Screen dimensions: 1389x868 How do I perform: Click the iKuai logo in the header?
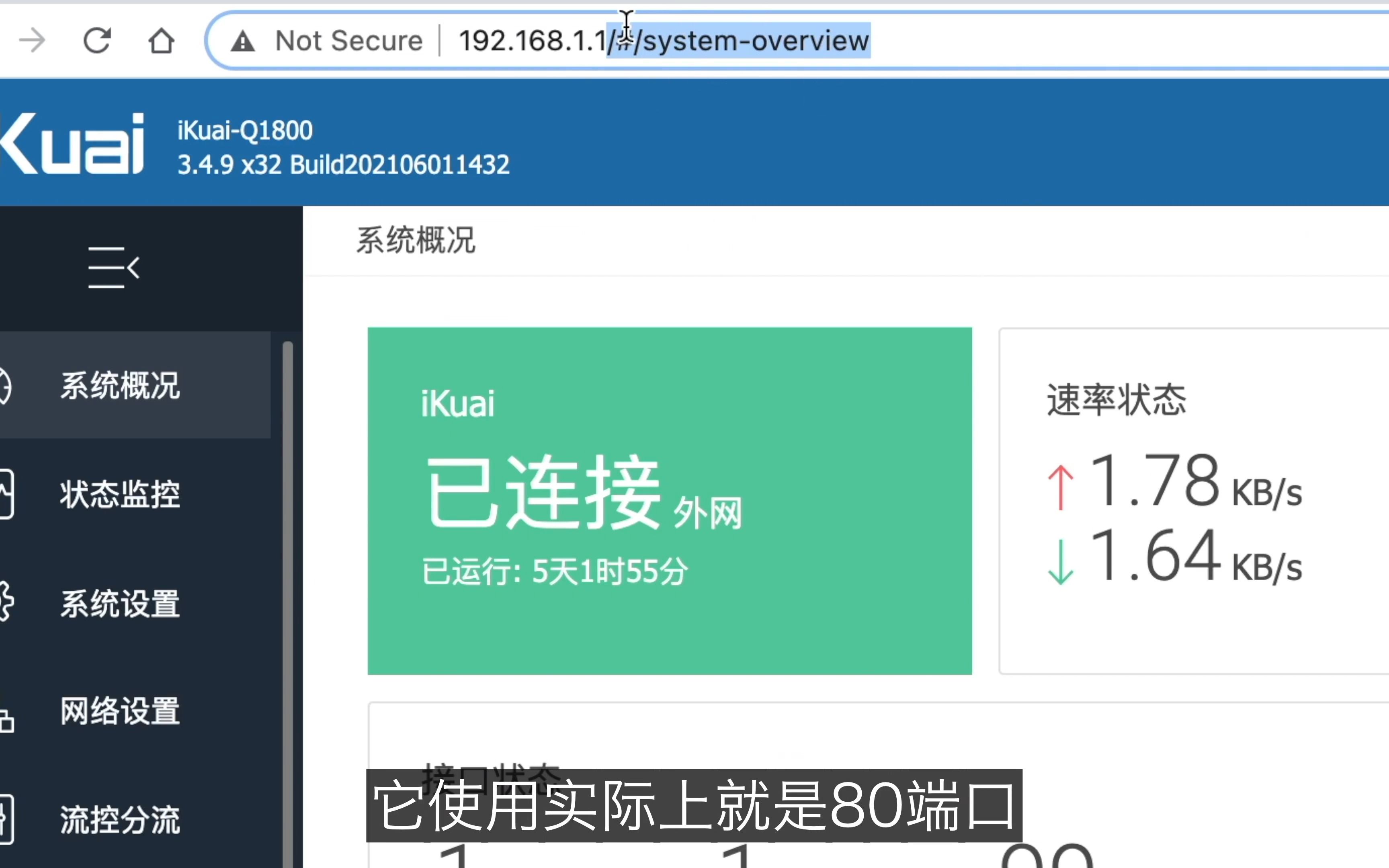pos(71,143)
